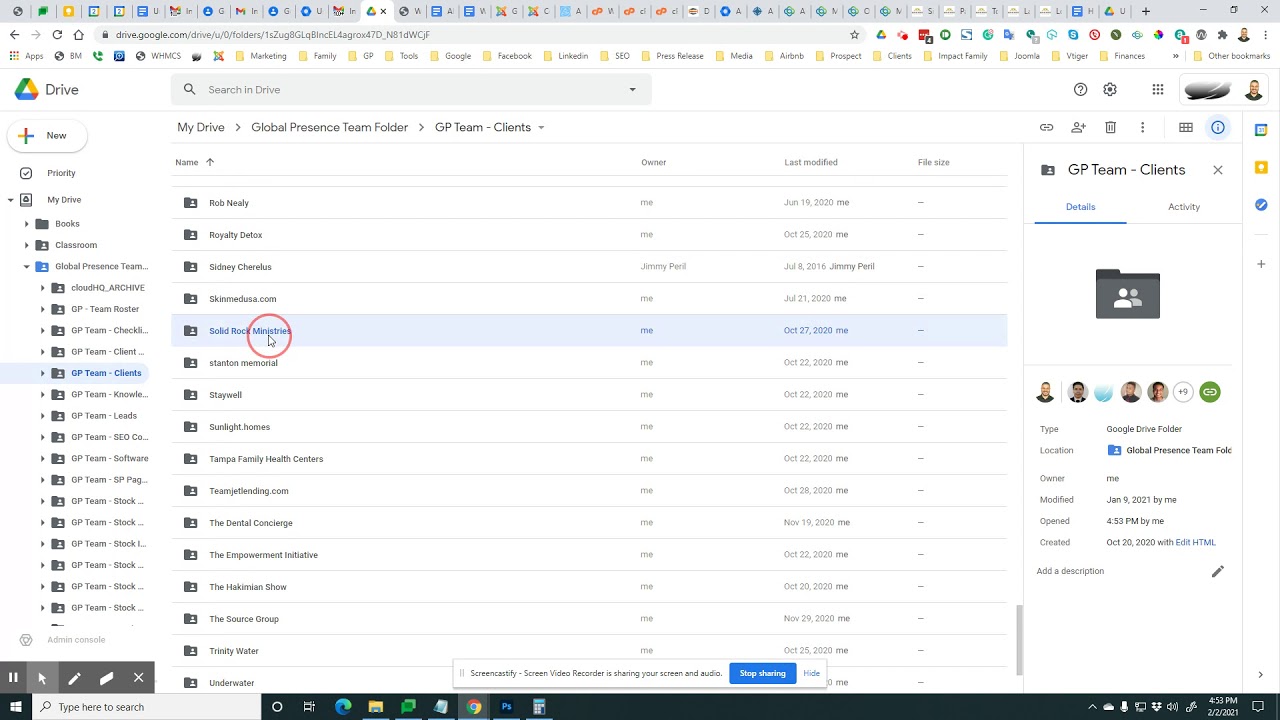Click the Add a description field
1280x720 pixels.
[x=1070, y=571]
